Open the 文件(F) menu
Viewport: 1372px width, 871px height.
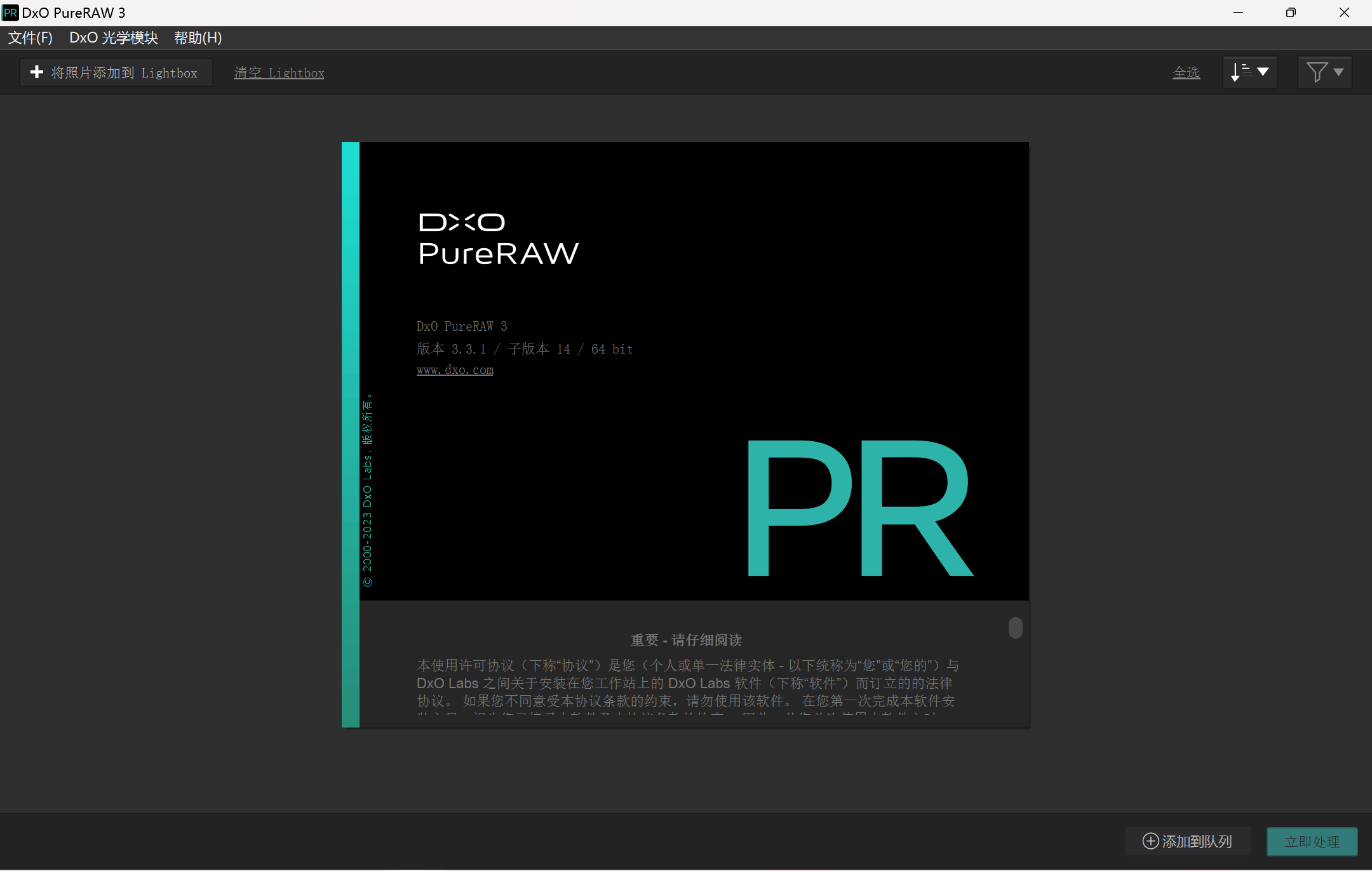(30, 38)
